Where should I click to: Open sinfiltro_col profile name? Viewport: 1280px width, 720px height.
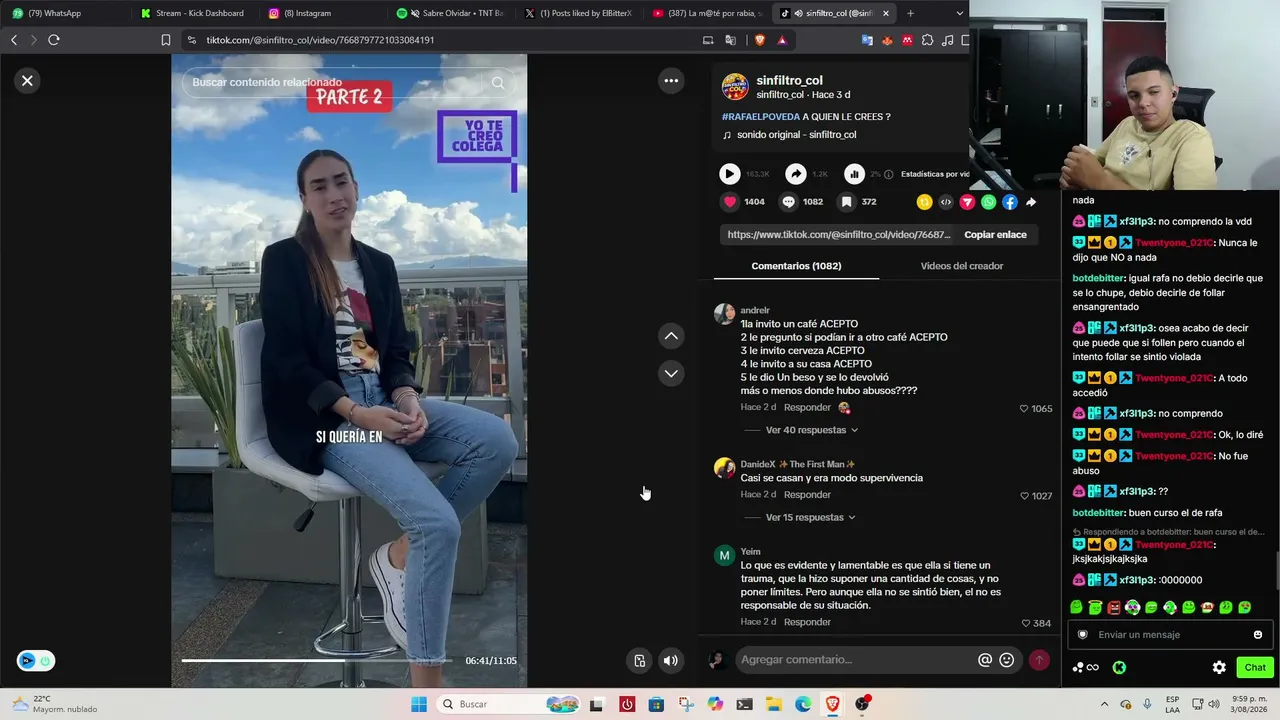click(789, 80)
